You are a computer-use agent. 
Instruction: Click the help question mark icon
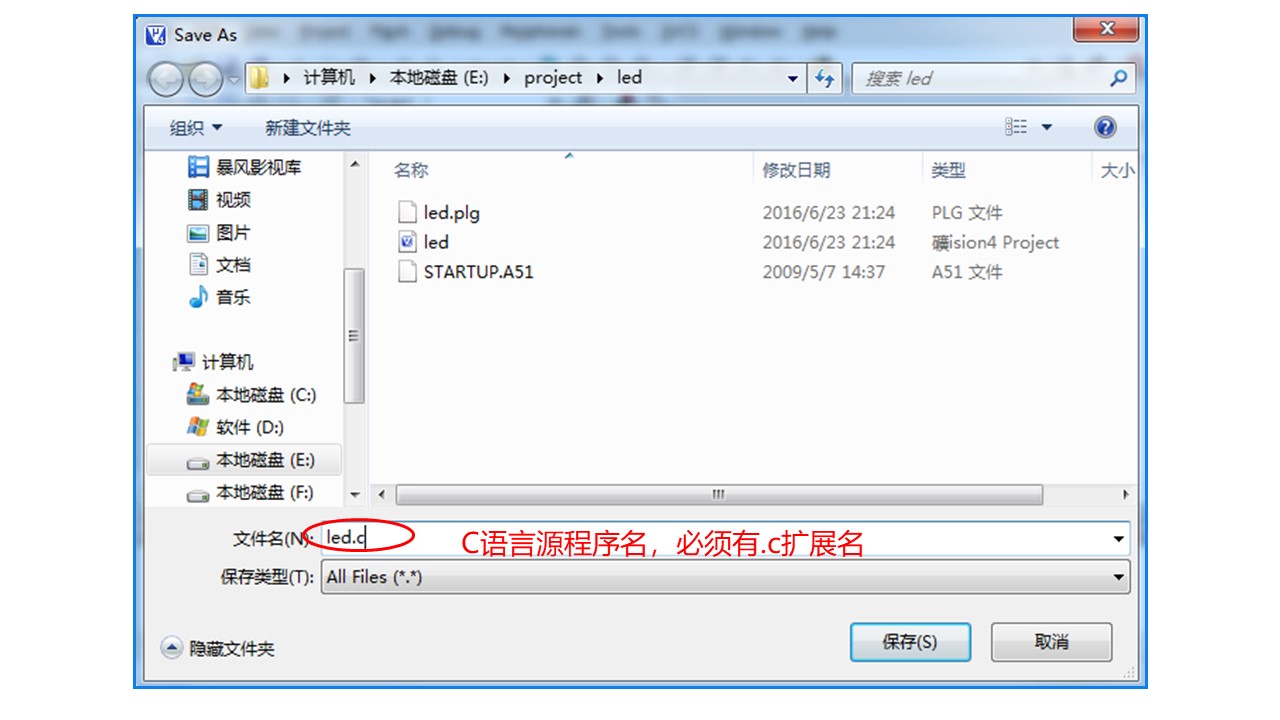1105,127
